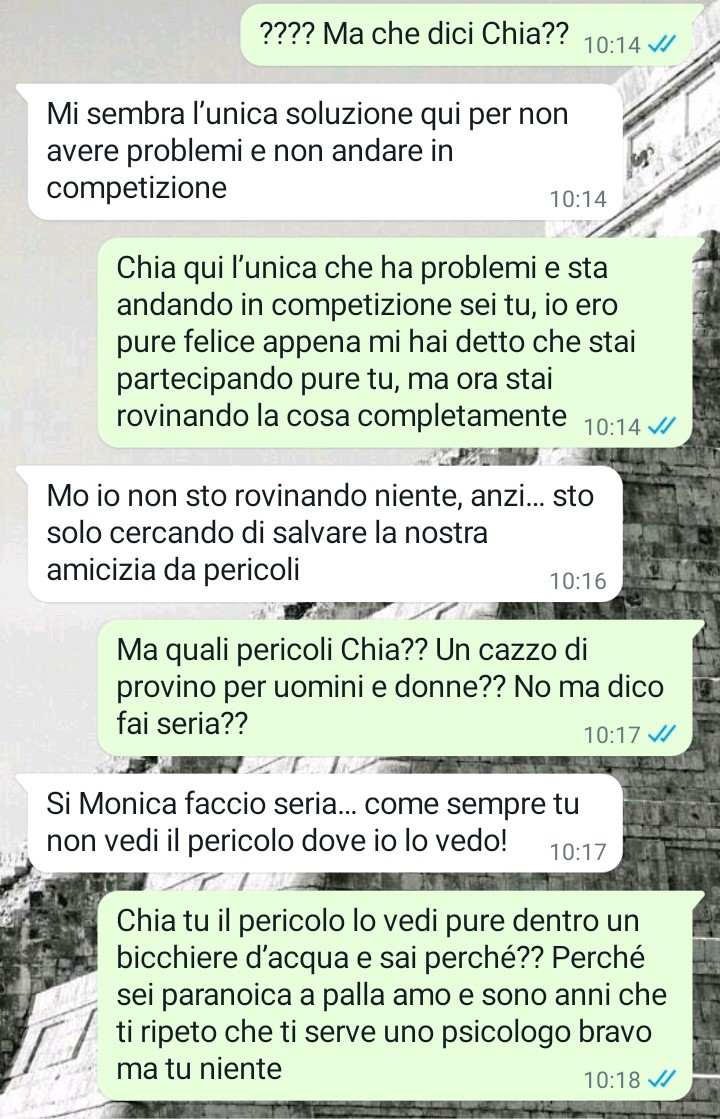The image size is (720, 1119).
Task: Tap the 10:16 timestamp
Action: pos(578,582)
